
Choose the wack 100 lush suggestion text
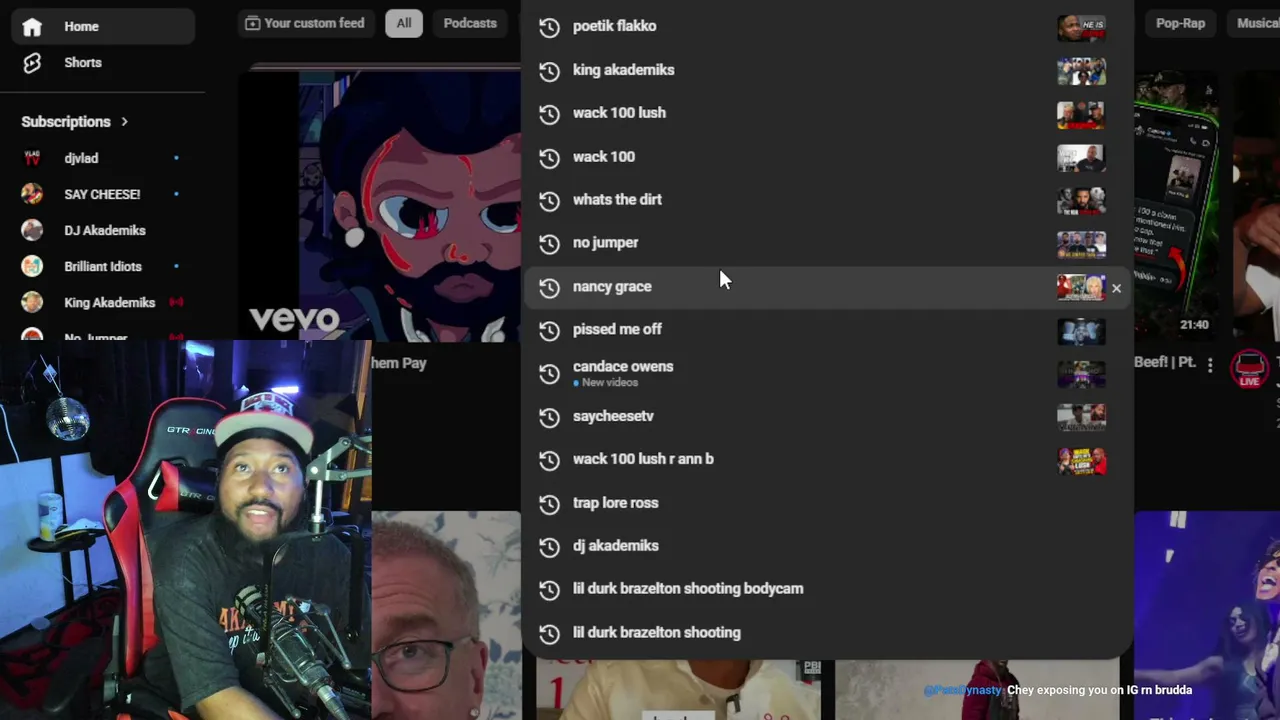pyautogui.click(x=619, y=113)
